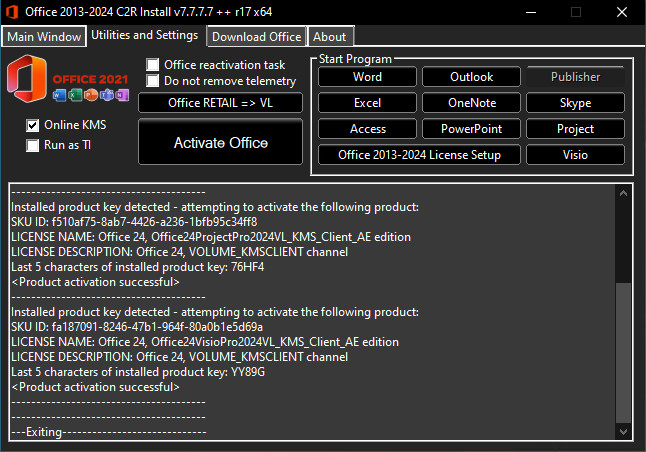Launch Outlook from Start Program
The image size is (646, 452).
click(471, 77)
